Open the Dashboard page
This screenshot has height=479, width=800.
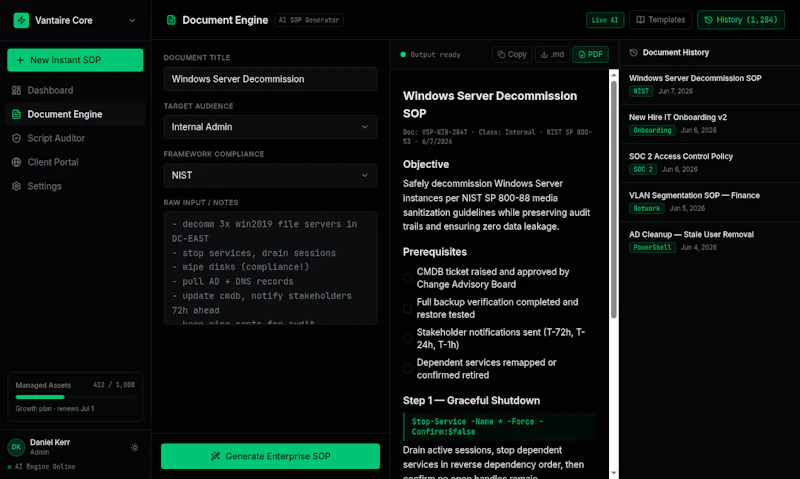tap(75, 90)
